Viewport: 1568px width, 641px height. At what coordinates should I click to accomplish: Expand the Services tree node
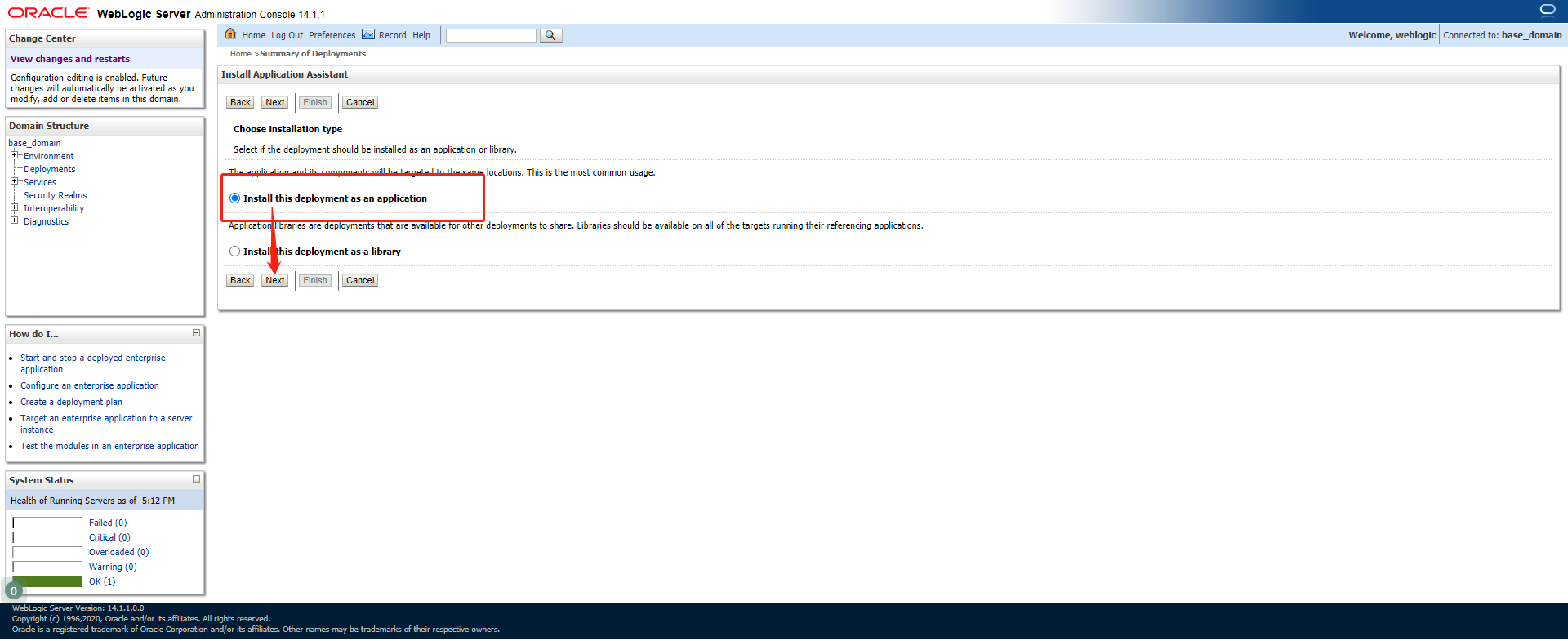[14, 181]
